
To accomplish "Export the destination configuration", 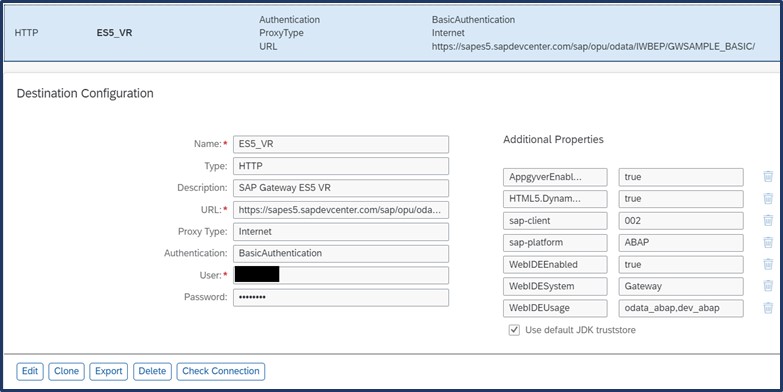I will click(x=109, y=372).
